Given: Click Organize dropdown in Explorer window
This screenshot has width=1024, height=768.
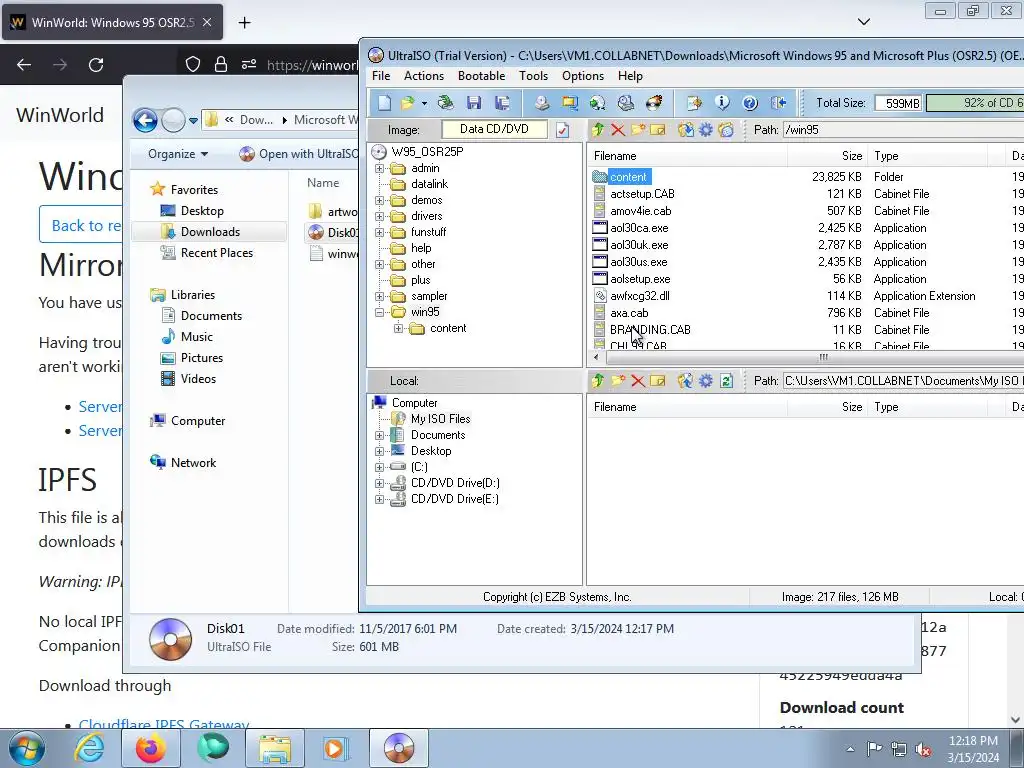Looking at the screenshot, I should (x=178, y=154).
